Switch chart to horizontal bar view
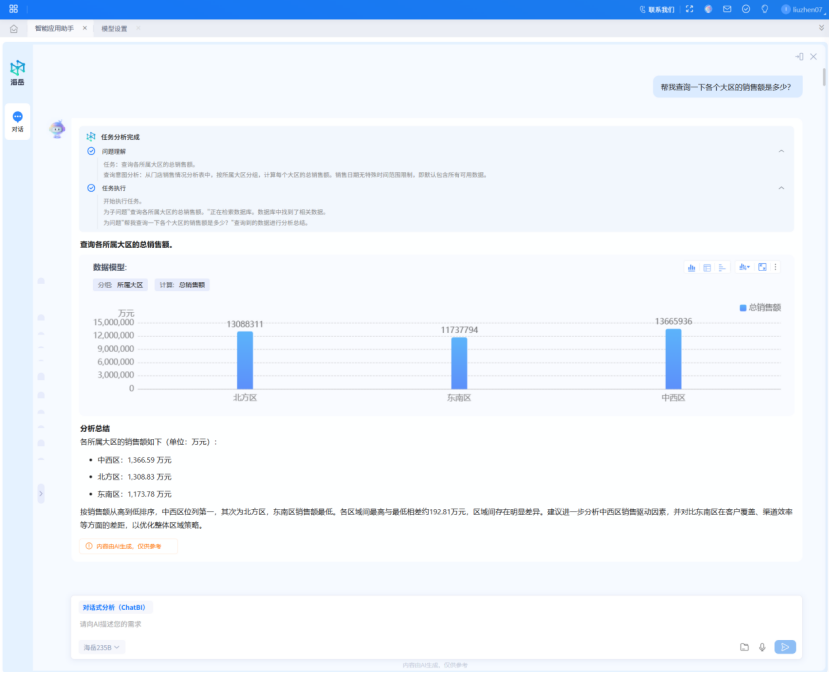This screenshot has height=673, width=829. 722,267
